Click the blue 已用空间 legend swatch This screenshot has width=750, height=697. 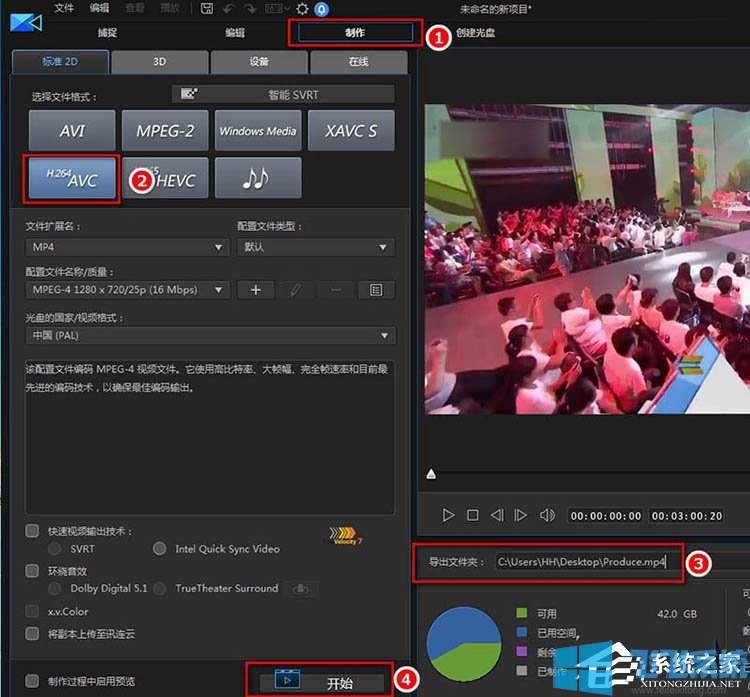click(x=522, y=632)
